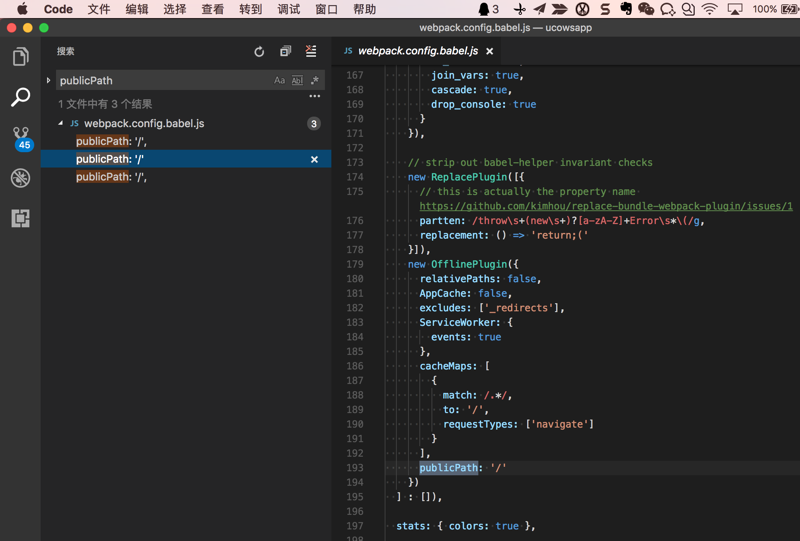This screenshot has width=800, height=541.
Task: Show search details with the ellipsis button
Action: click(x=314, y=97)
